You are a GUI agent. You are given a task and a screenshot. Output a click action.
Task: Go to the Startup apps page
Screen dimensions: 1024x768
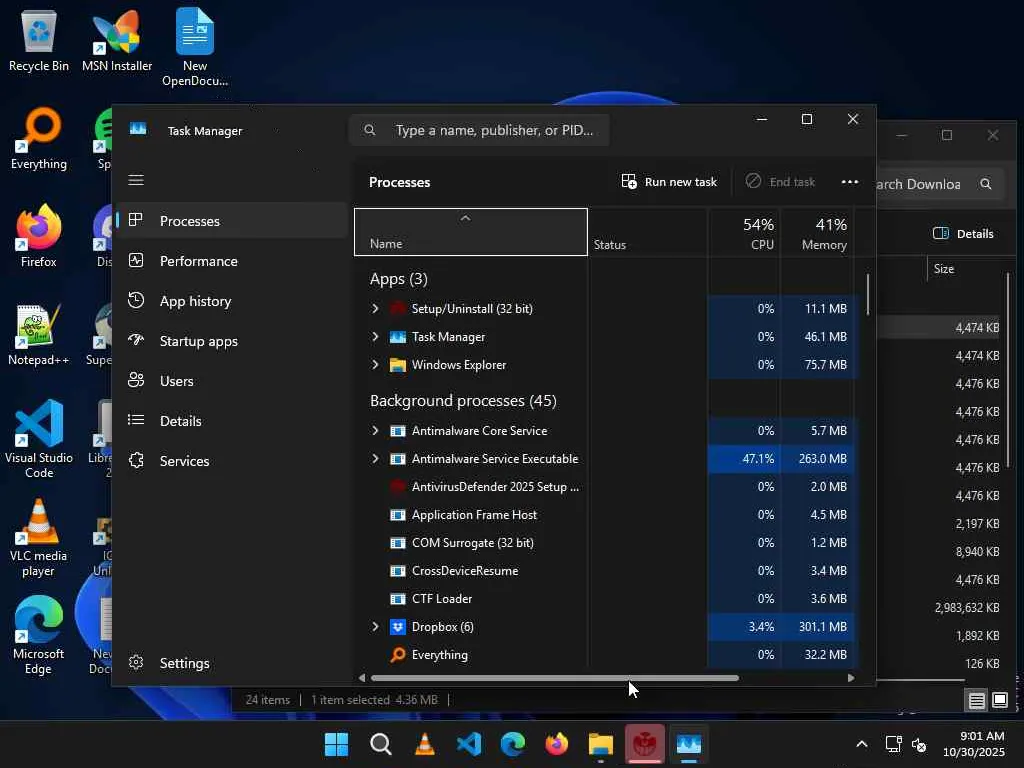pyautogui.click(x=232, y=341)
